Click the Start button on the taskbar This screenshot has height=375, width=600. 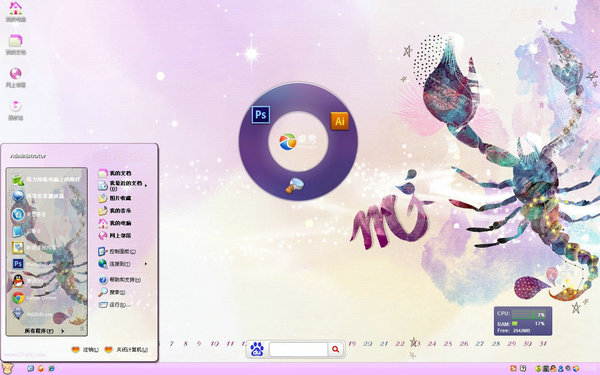tap(7, 368)
